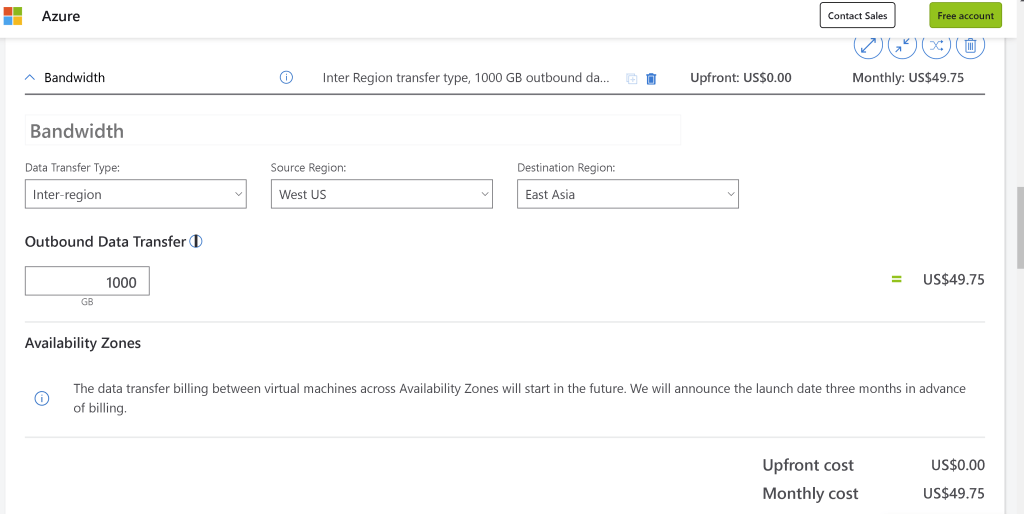The height and width of the screenshot is (514, 1024).
Task: Click the Availability Zones info icon
Action: coord(42,398)
